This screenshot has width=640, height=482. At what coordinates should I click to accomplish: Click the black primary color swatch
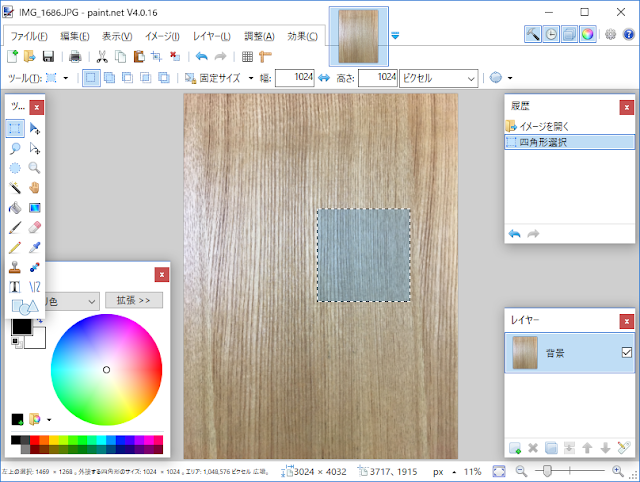point(22,327)
